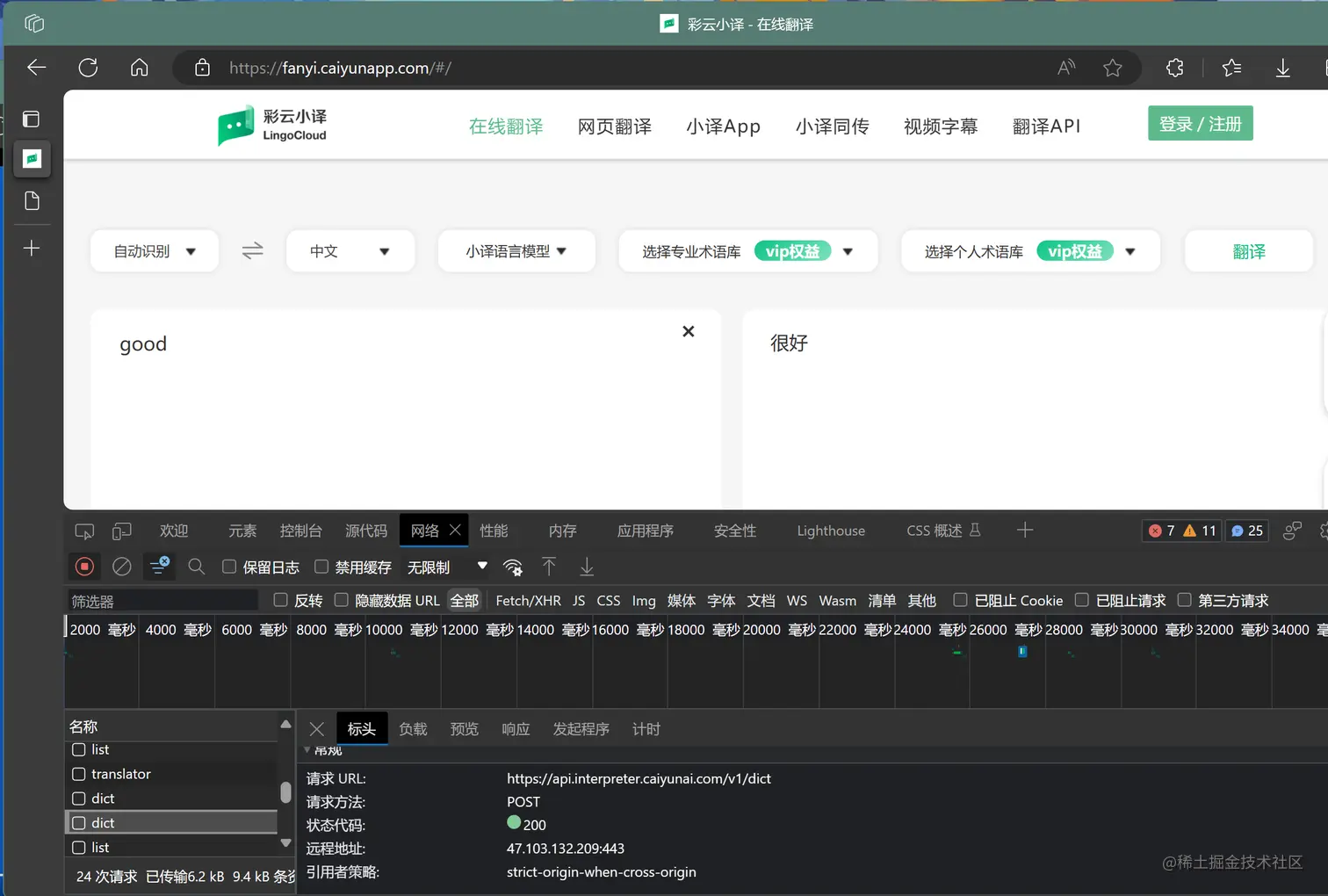Screen dimensions: 1328x896
Task: Clear the network log
Action: click(121, 567)
